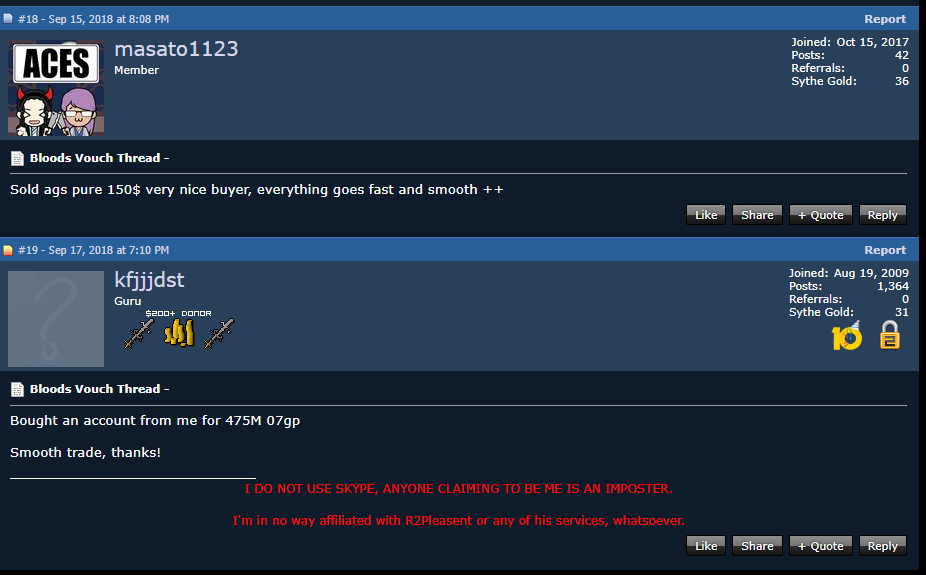Click the left godsword rank icon
This screenshot has height=575, width=926.
139,334
